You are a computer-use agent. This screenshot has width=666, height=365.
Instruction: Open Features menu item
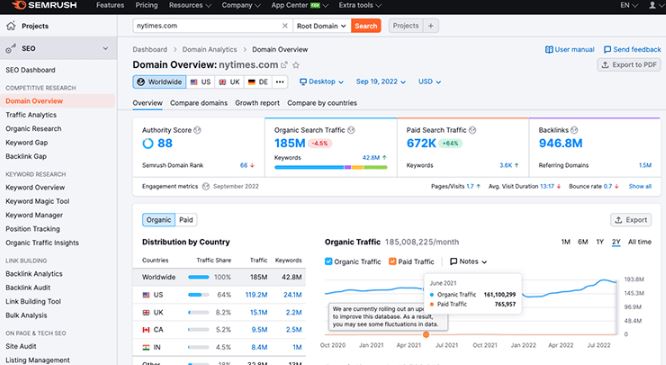(110, 5)
